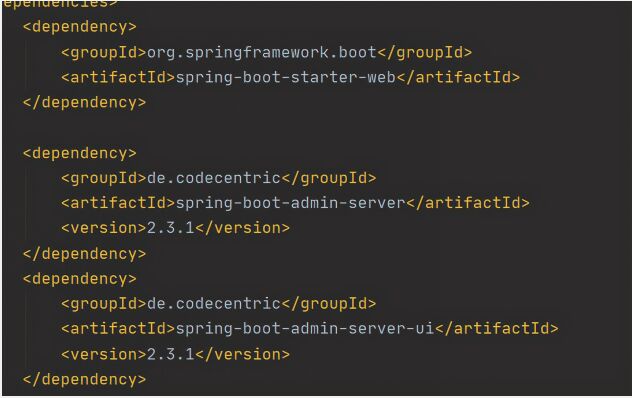Click artifactId value spring-boot-admin-server-ui

[x=305, y=329]
